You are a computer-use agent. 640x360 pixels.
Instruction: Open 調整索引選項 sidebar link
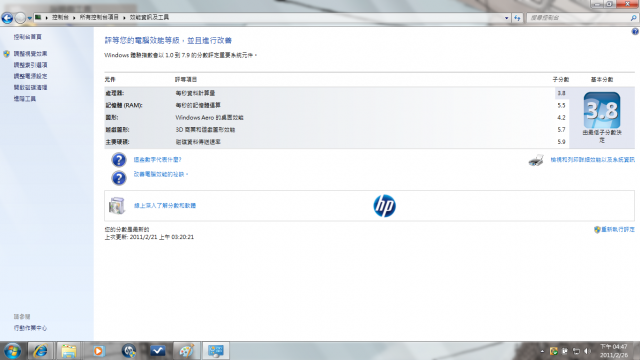30,65
